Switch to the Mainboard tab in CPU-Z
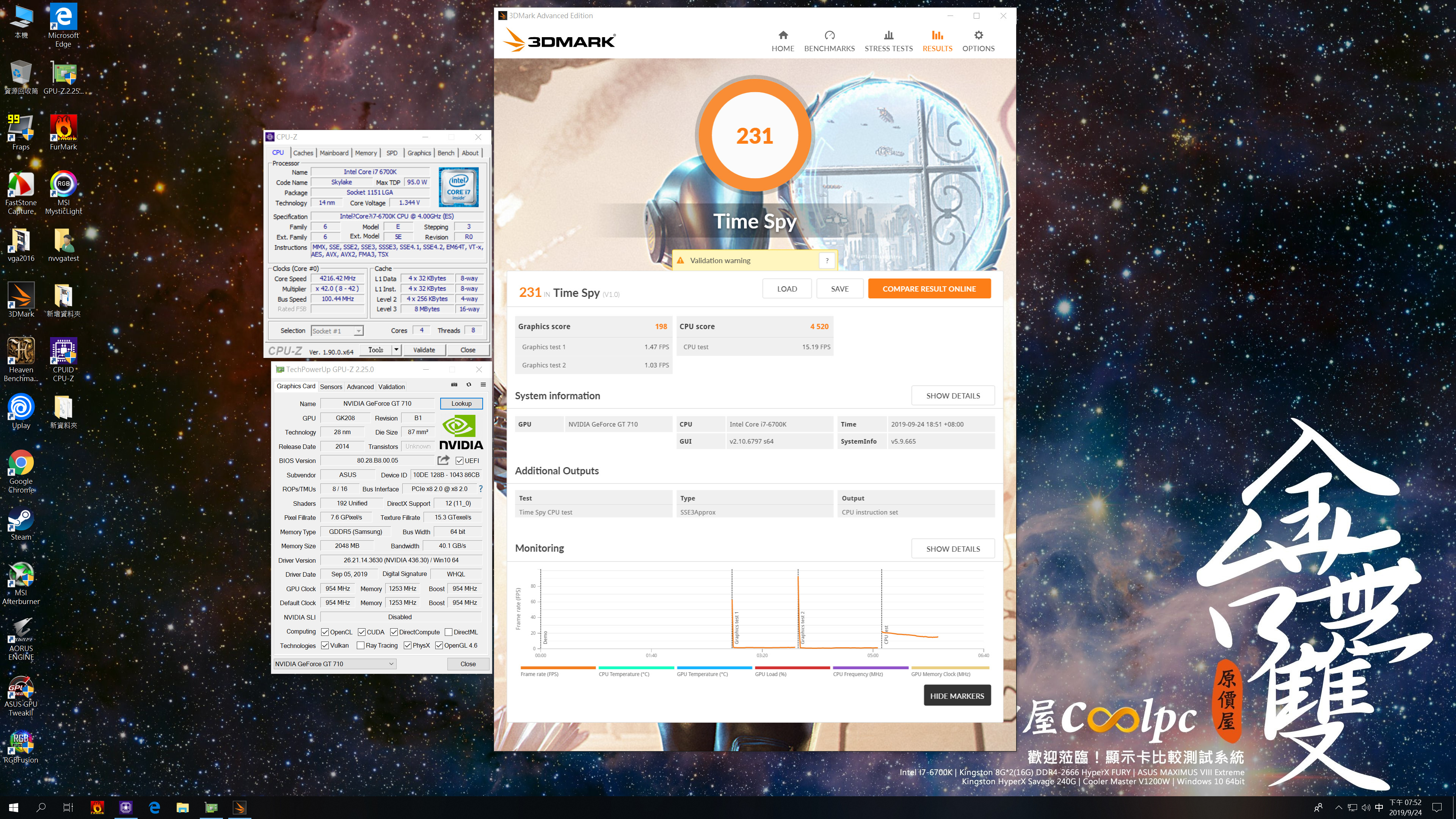This screenshot has height=819, width=1456. (334, 153)
